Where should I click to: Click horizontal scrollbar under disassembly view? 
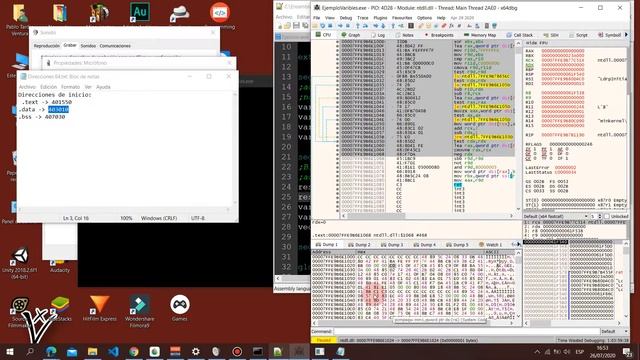427,216
